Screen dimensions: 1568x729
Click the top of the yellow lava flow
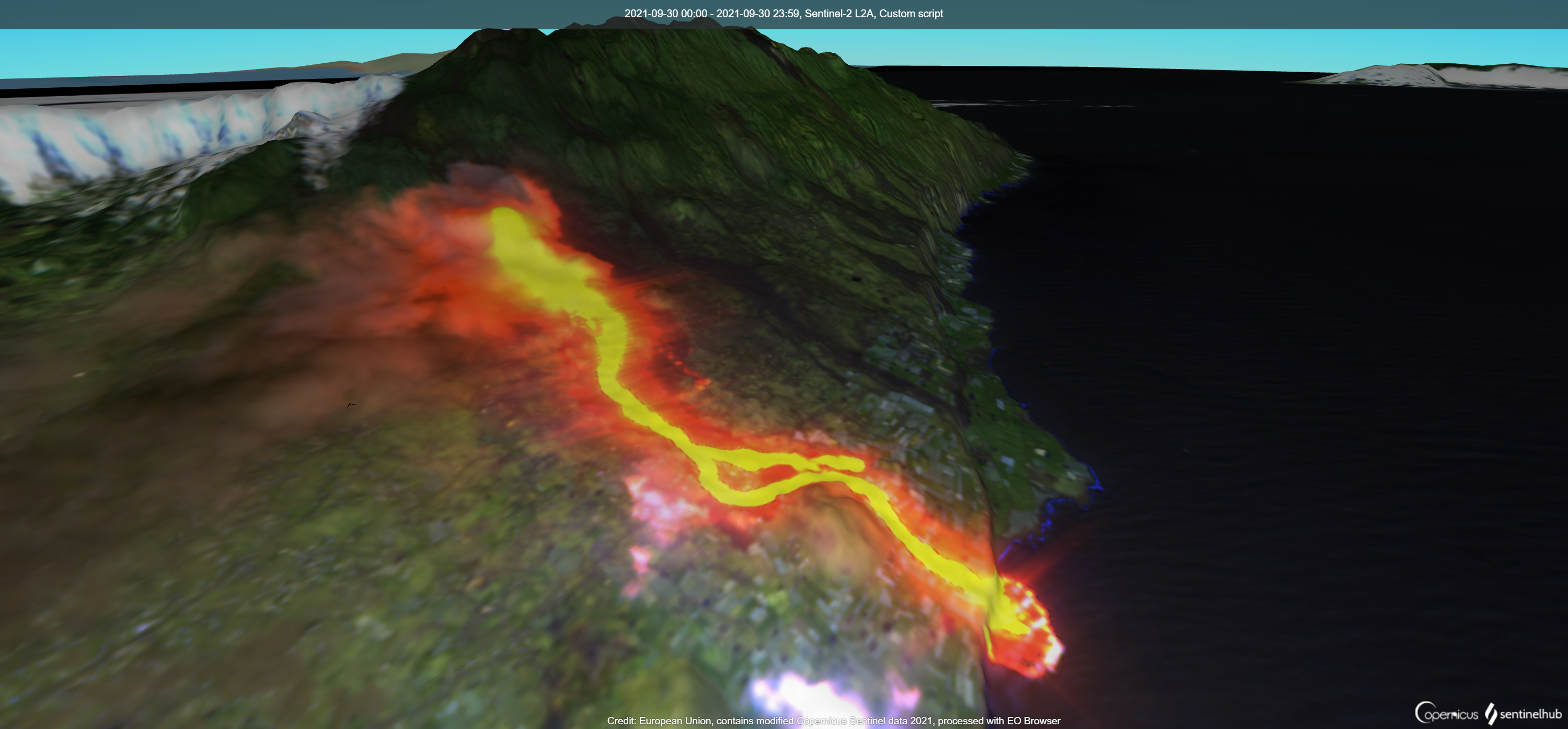point(504,218)
